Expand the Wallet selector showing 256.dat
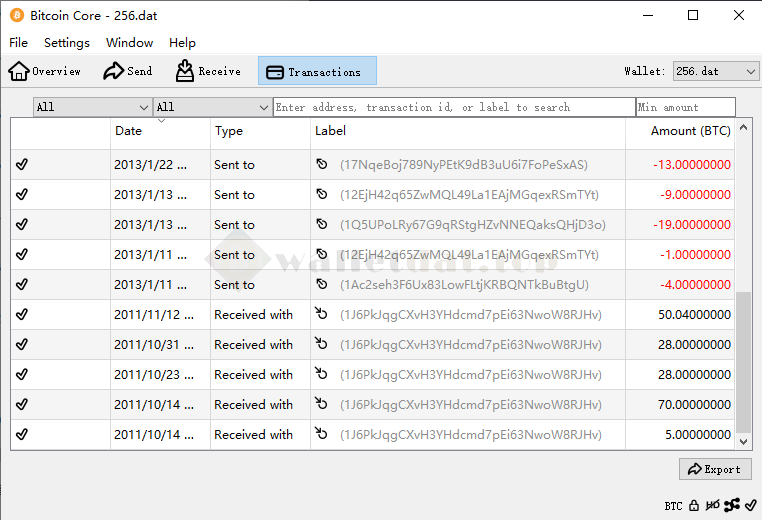 [716, 72]
